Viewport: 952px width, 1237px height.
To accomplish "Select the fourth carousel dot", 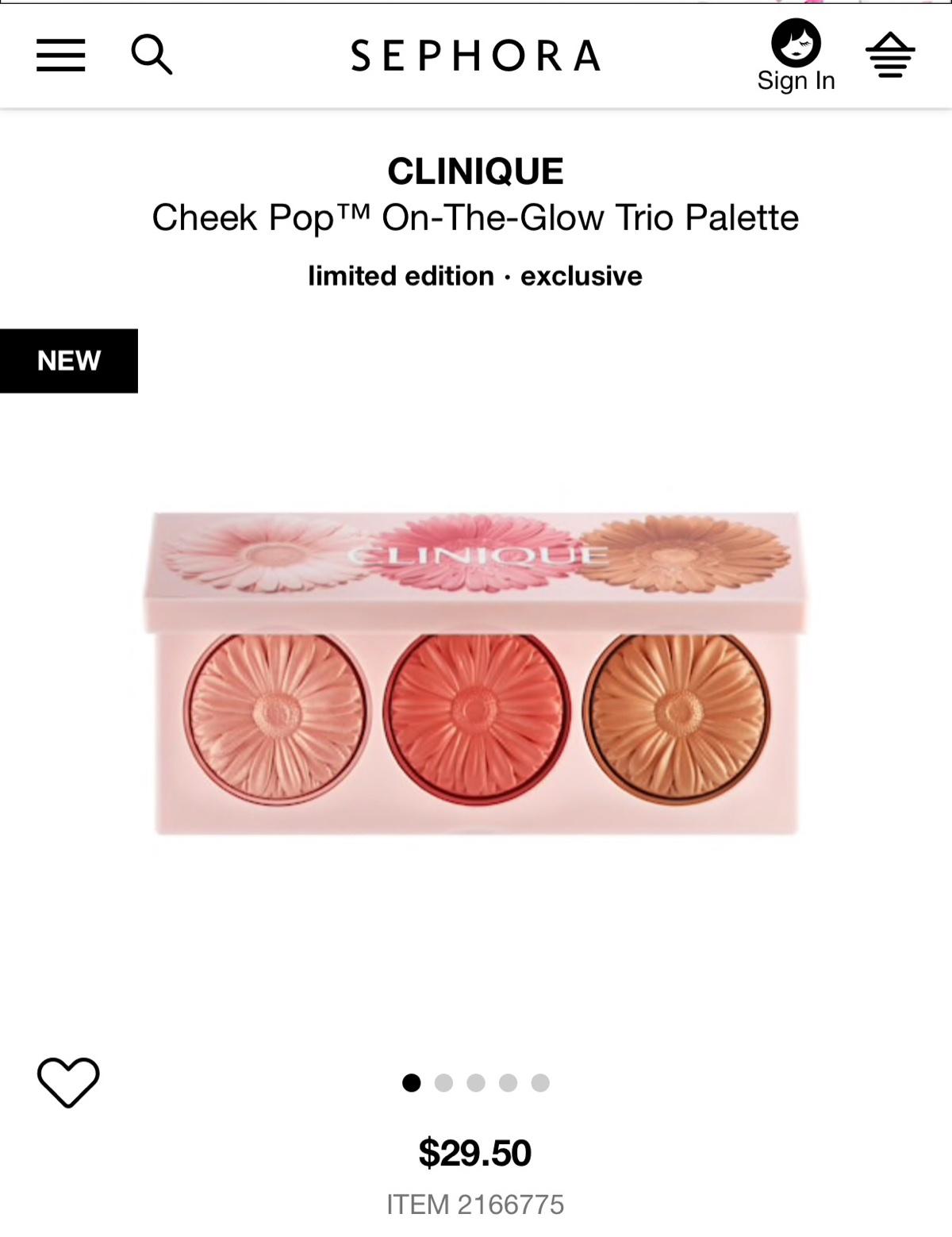I will point(509,1082).
